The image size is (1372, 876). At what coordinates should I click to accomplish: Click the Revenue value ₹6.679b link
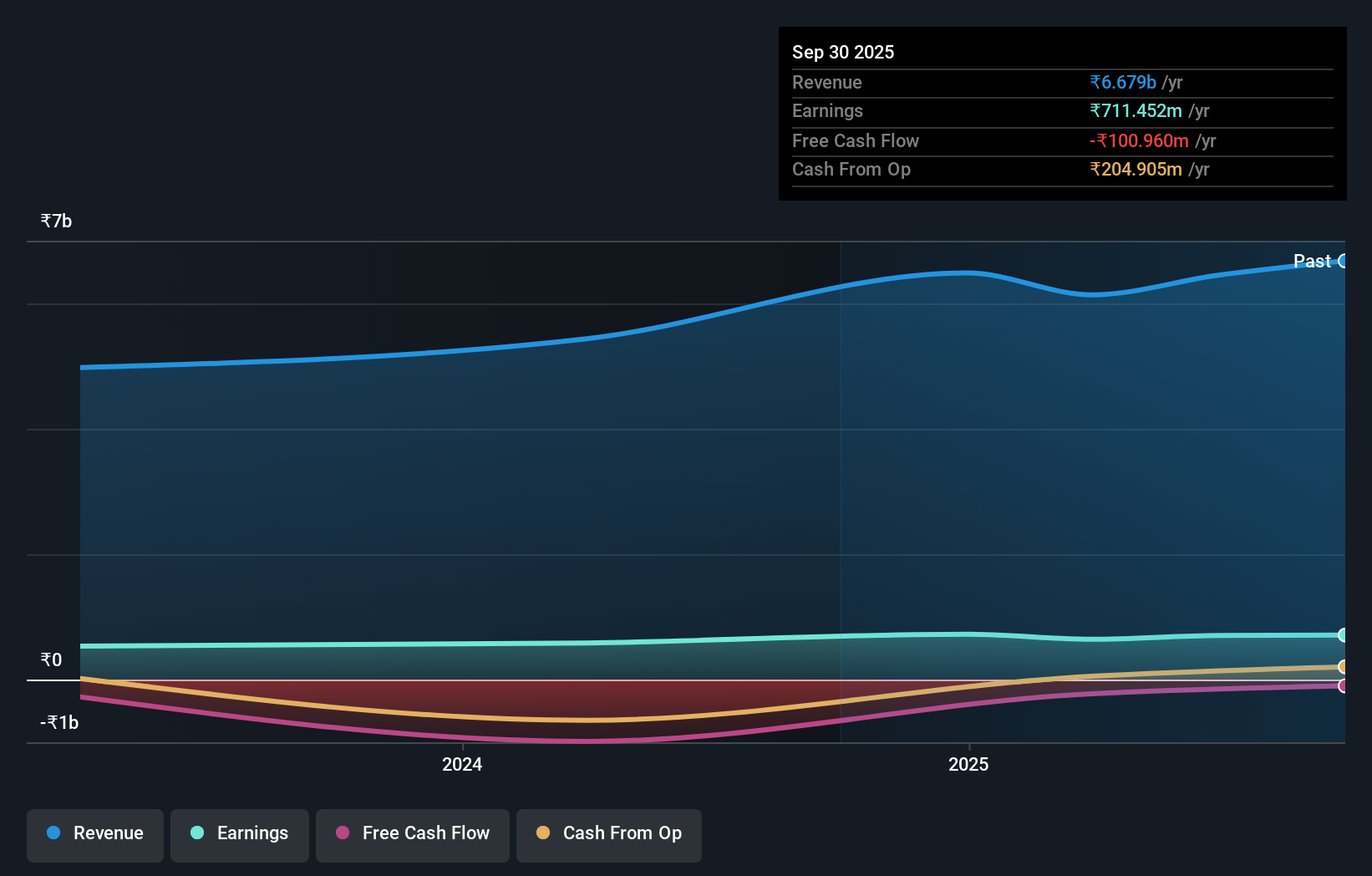coord(1122,82)
